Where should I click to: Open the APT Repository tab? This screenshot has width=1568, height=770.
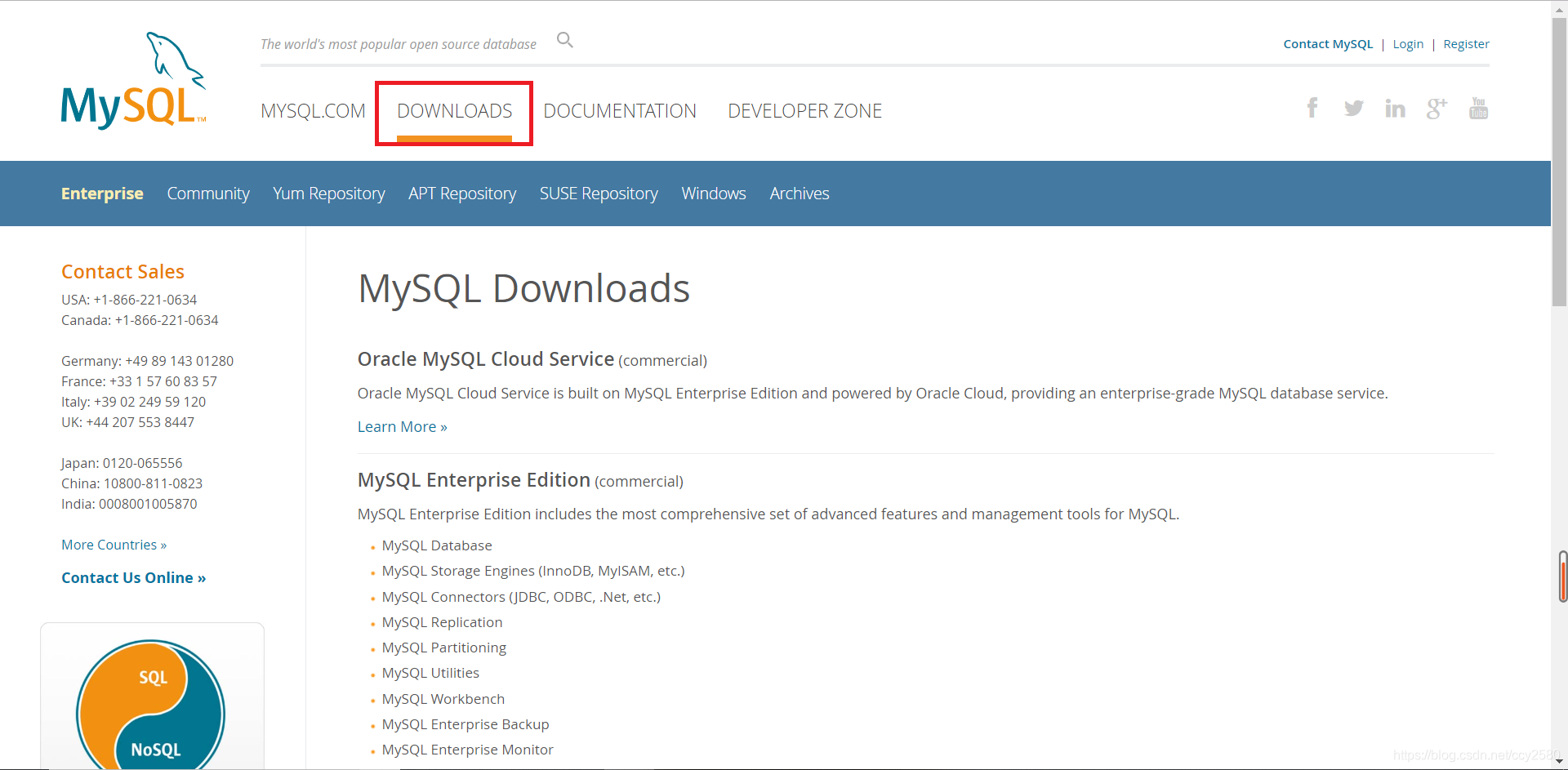[x=462, y=194]
